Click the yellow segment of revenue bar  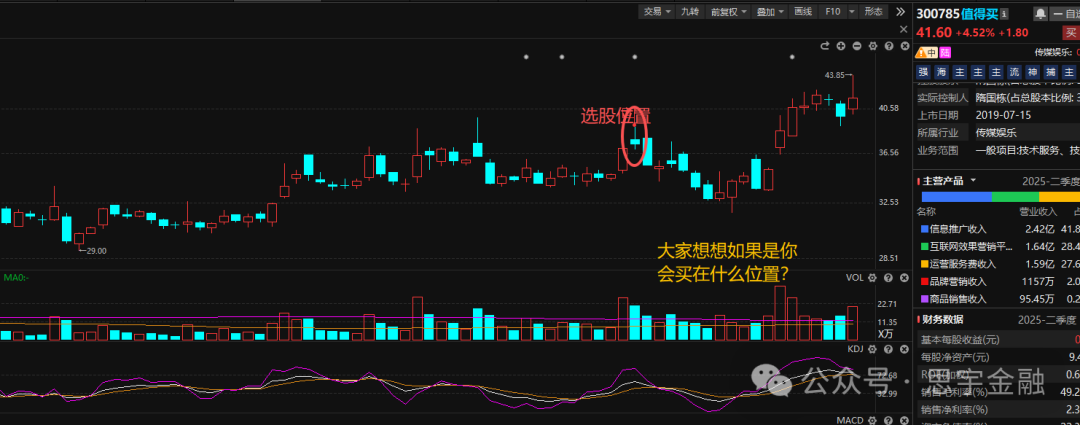[1059, 196]
